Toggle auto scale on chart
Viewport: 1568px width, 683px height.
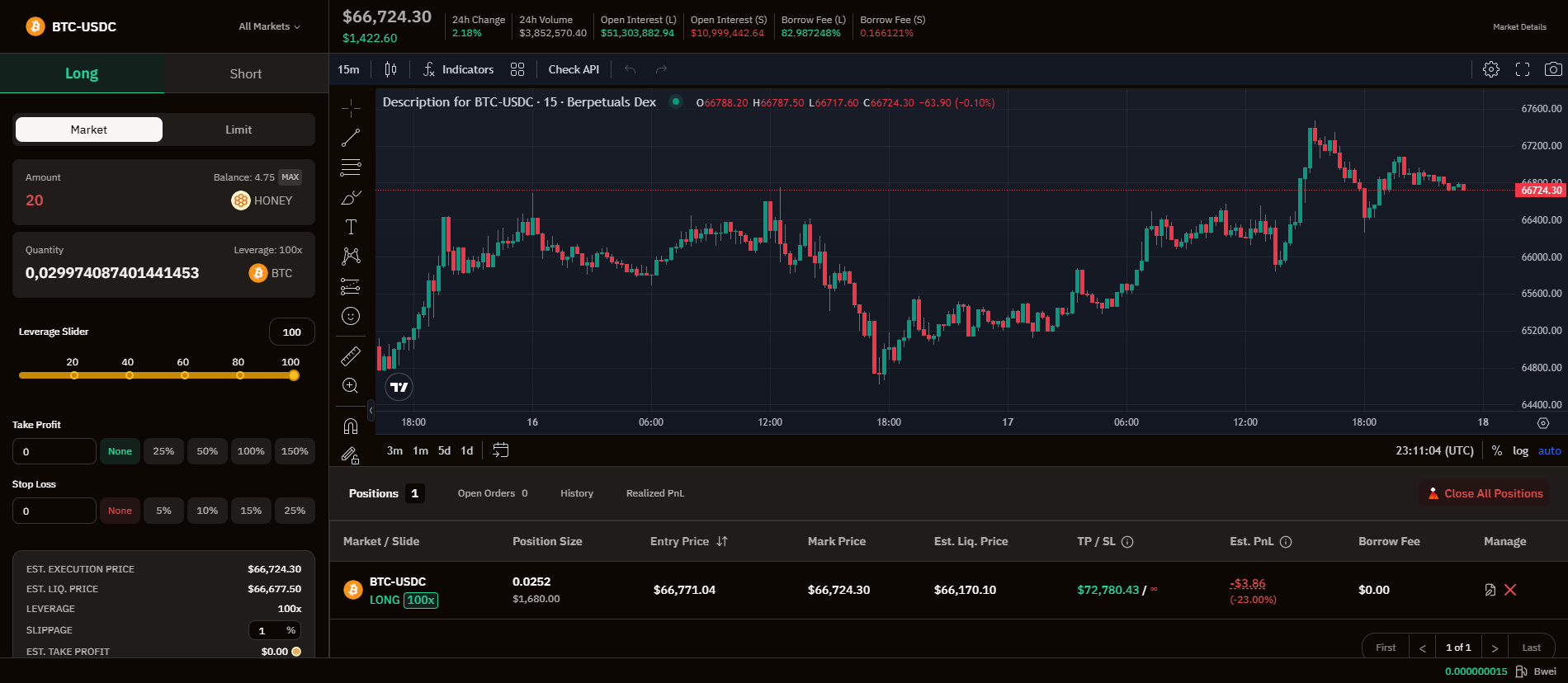pyautogui.click(x=1550, y=450)
